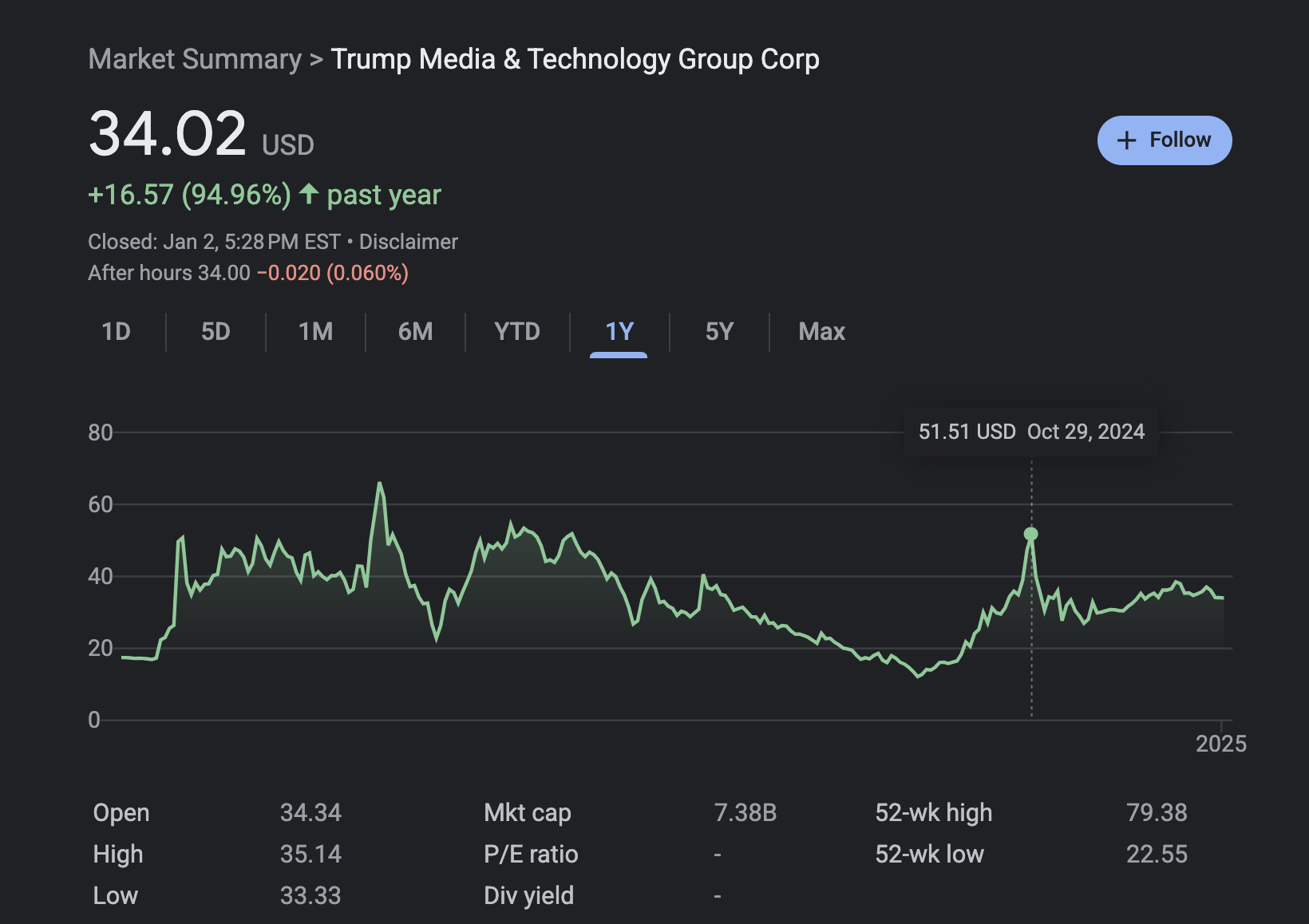1309x924 pixels.
Task: Click the Div yield label
Action: point(528,895)
